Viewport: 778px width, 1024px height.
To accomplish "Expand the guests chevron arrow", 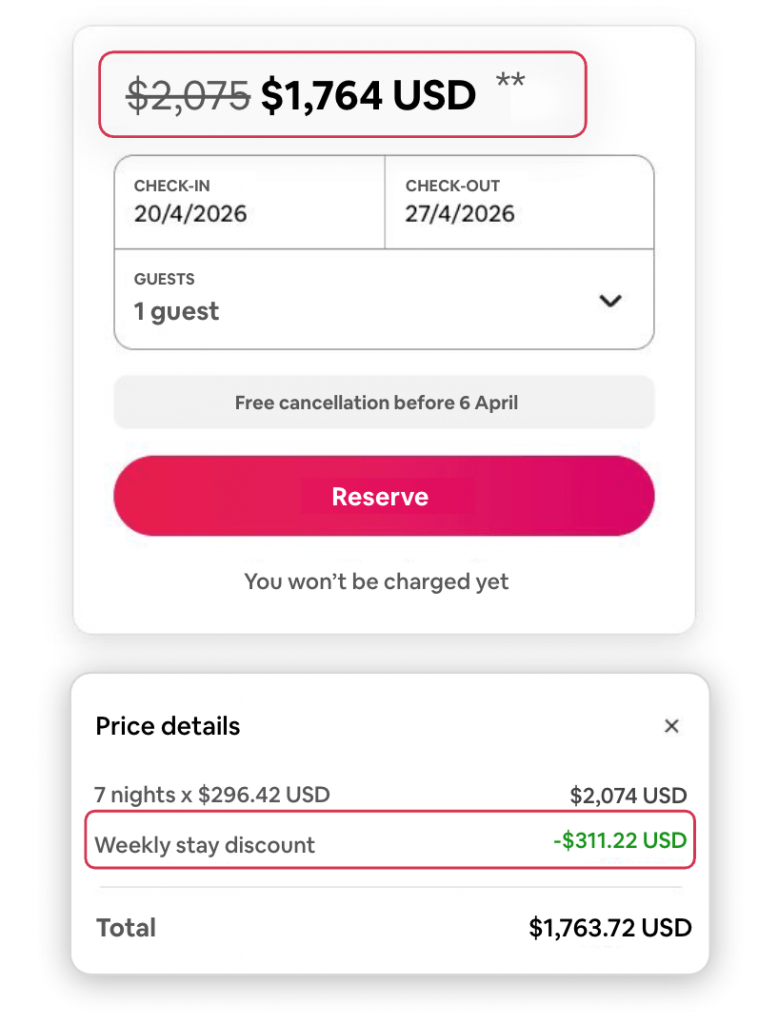I will 610,301.
